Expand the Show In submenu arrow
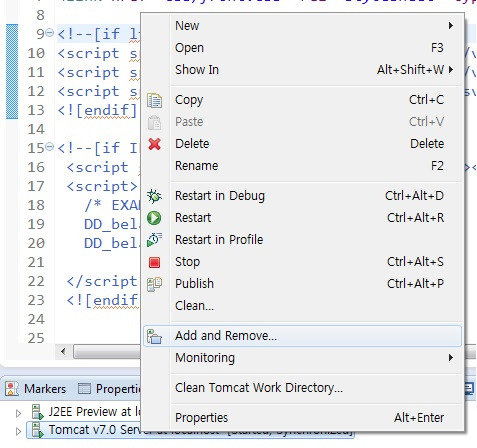477x448 pixels. click(451, 70)
